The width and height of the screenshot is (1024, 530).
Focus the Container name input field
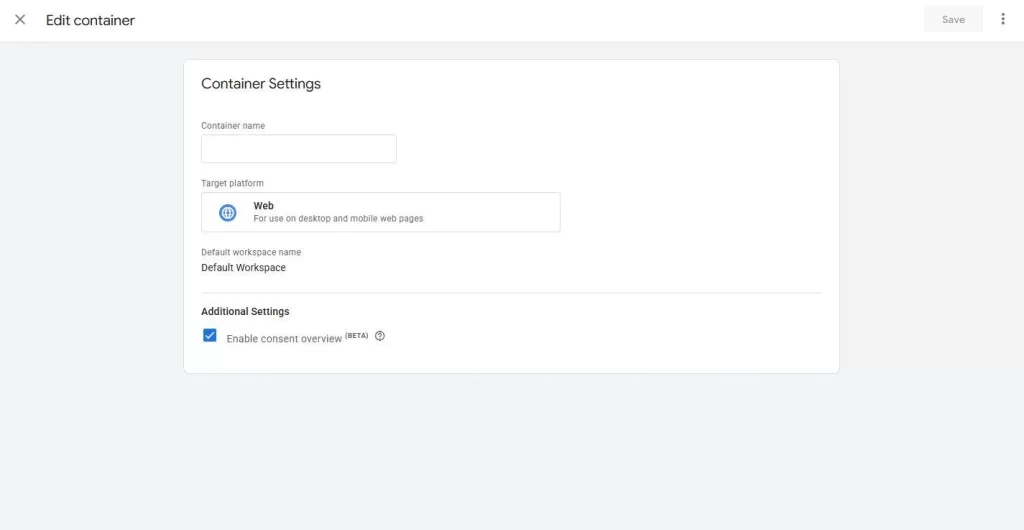click(298, 149)
